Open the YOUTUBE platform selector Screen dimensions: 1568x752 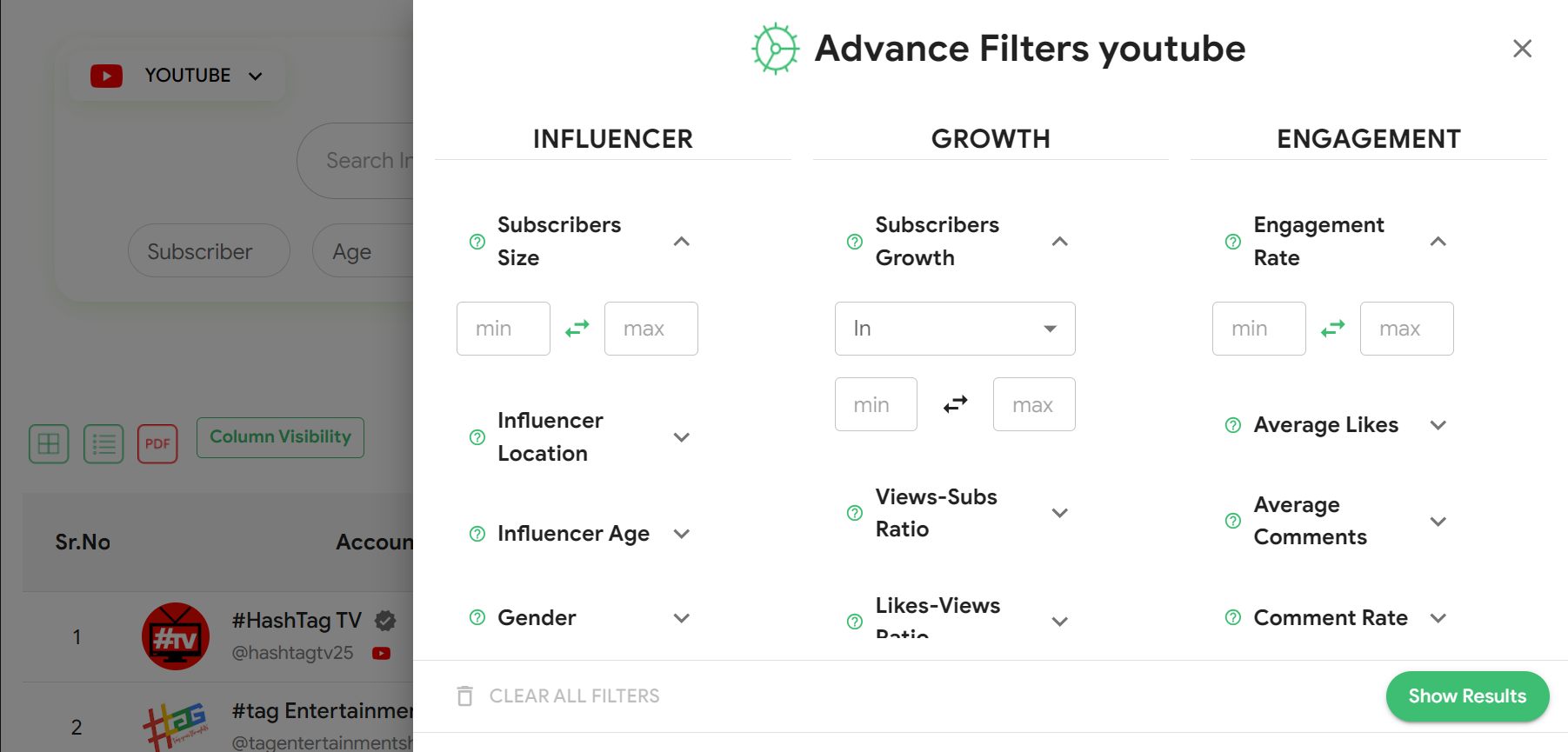176,76
